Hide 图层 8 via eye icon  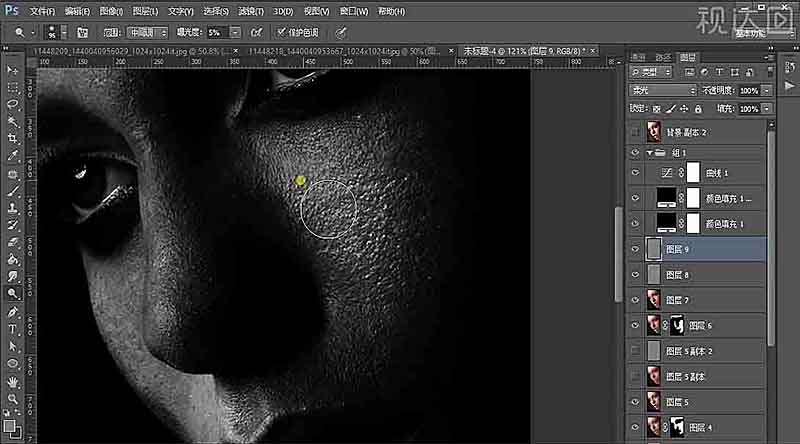[635, 275]
